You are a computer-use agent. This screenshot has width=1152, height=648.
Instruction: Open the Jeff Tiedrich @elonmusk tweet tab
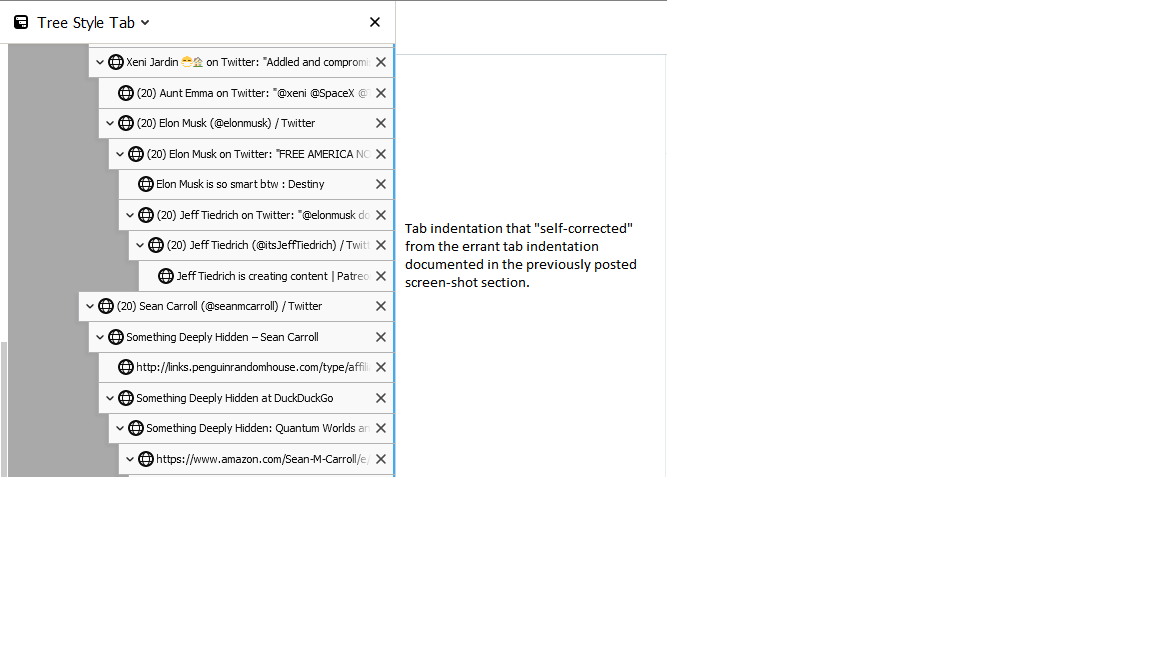tap(256, 215)
